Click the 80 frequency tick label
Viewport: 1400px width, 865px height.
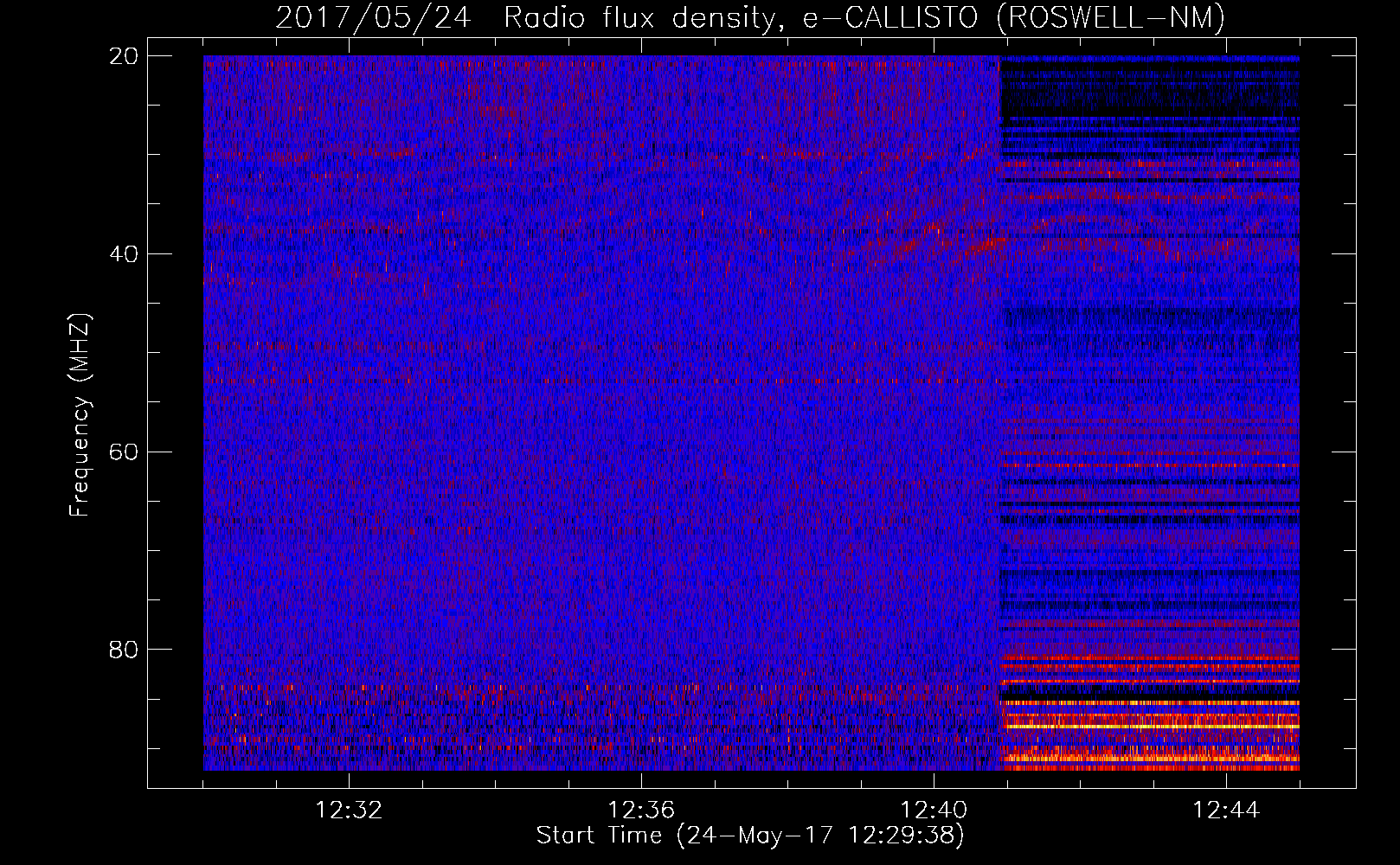coord(124,650)
